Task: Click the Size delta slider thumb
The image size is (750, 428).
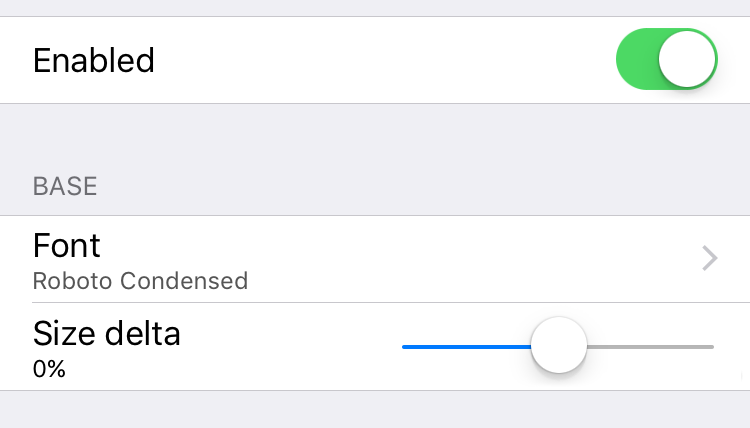Action: (558, 346)
